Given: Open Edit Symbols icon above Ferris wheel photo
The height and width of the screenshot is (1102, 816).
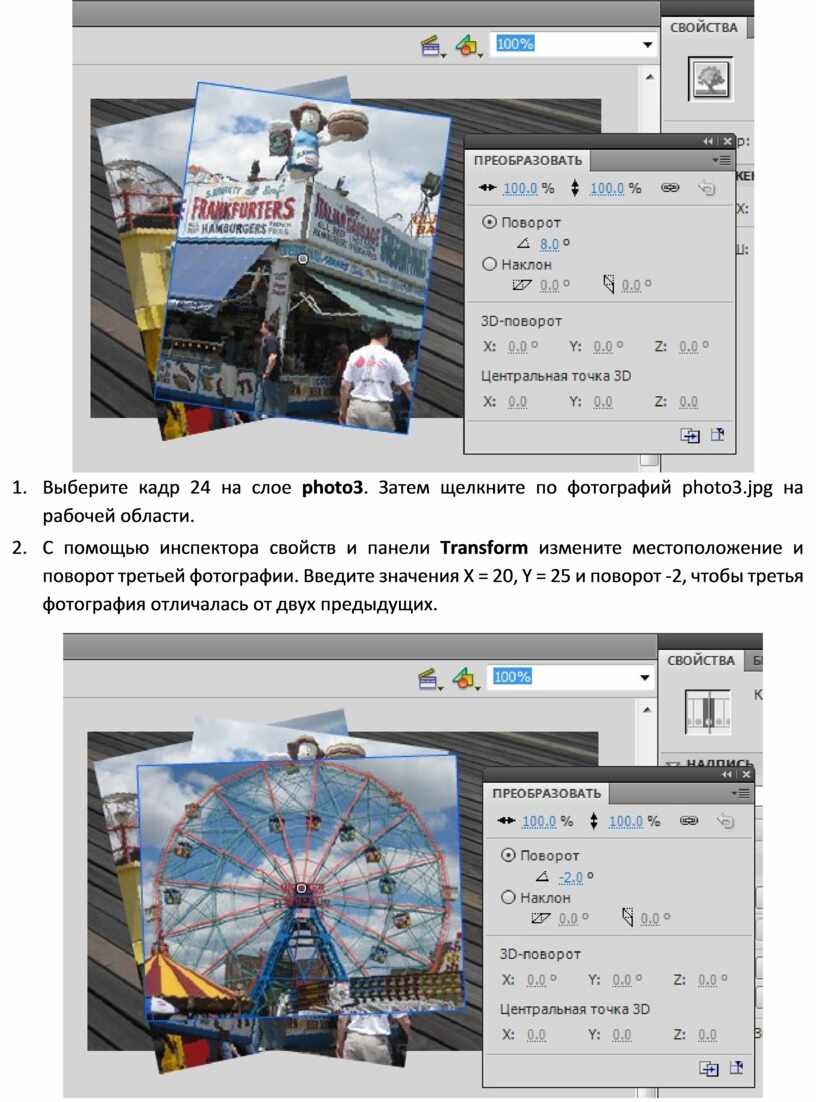Looking at the screenshot, I should coord(465,679).
